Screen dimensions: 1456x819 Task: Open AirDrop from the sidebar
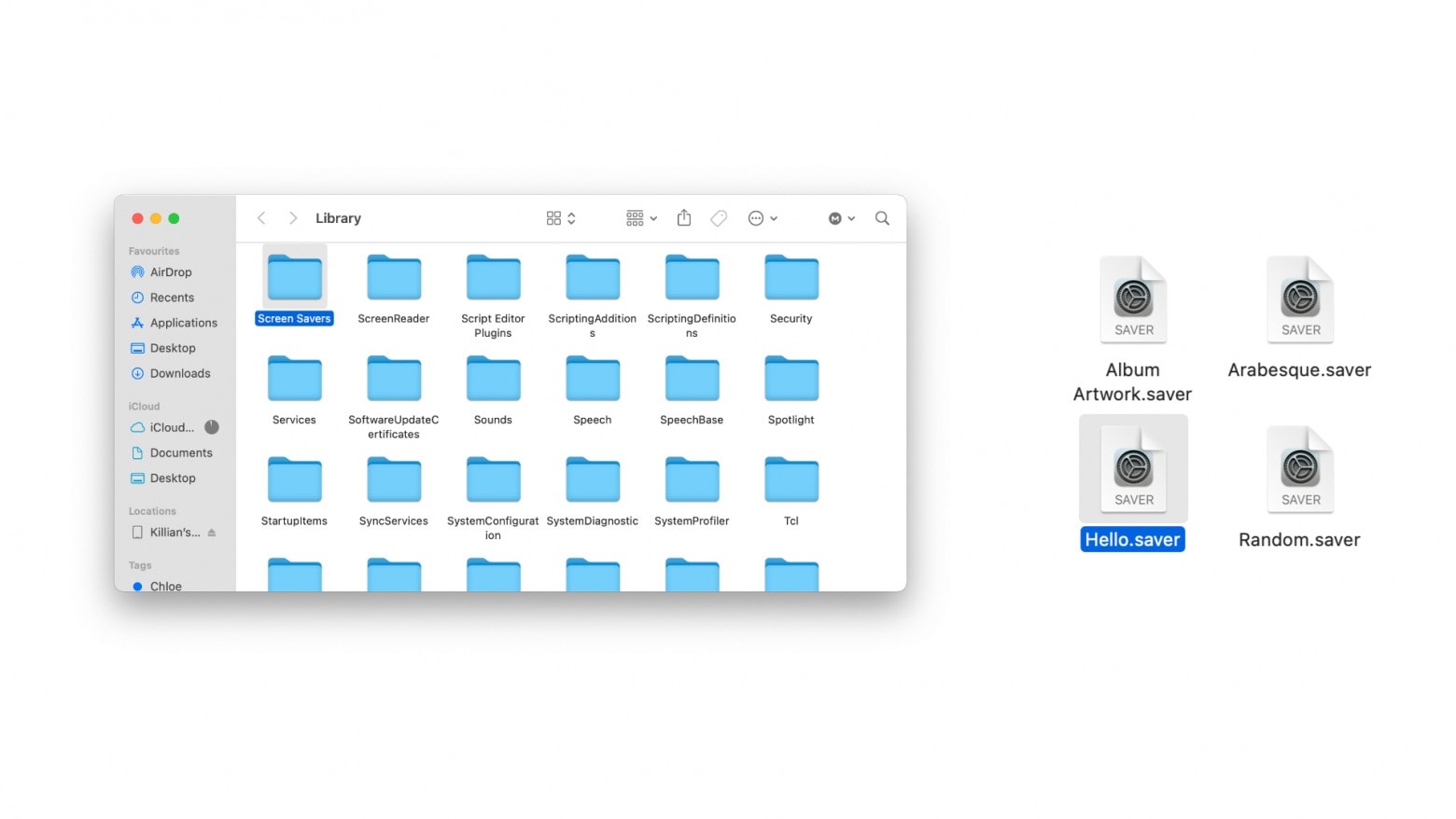(172, 271)
